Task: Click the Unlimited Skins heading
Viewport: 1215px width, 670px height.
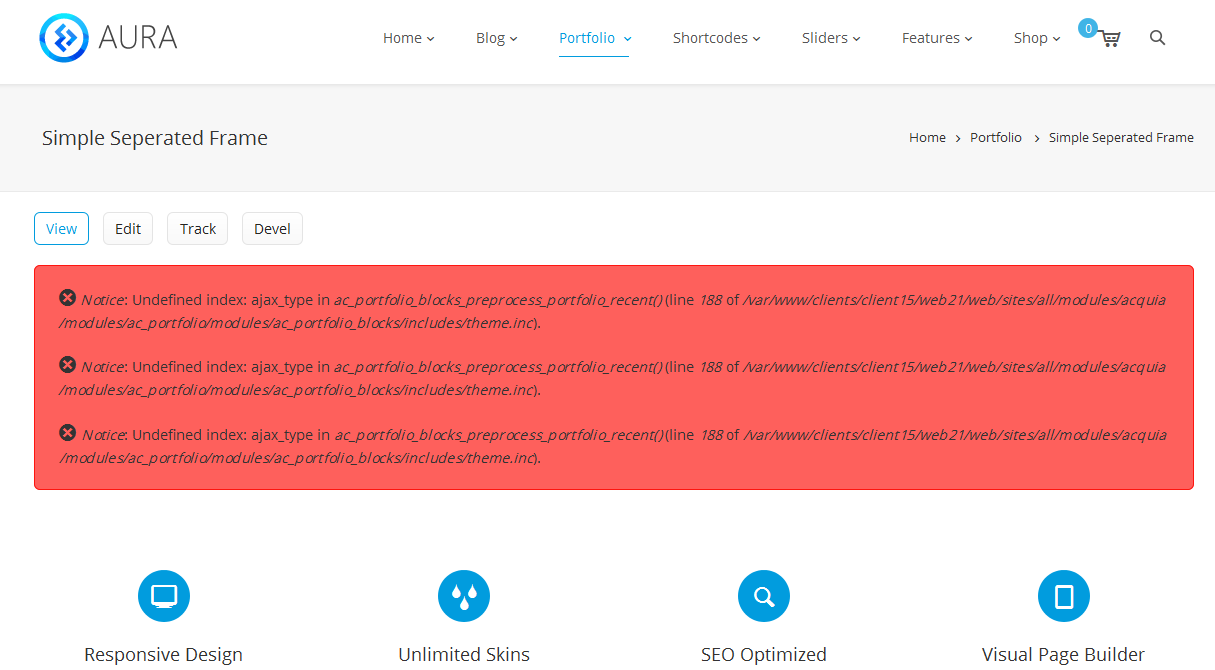Action: click(464, 655)
